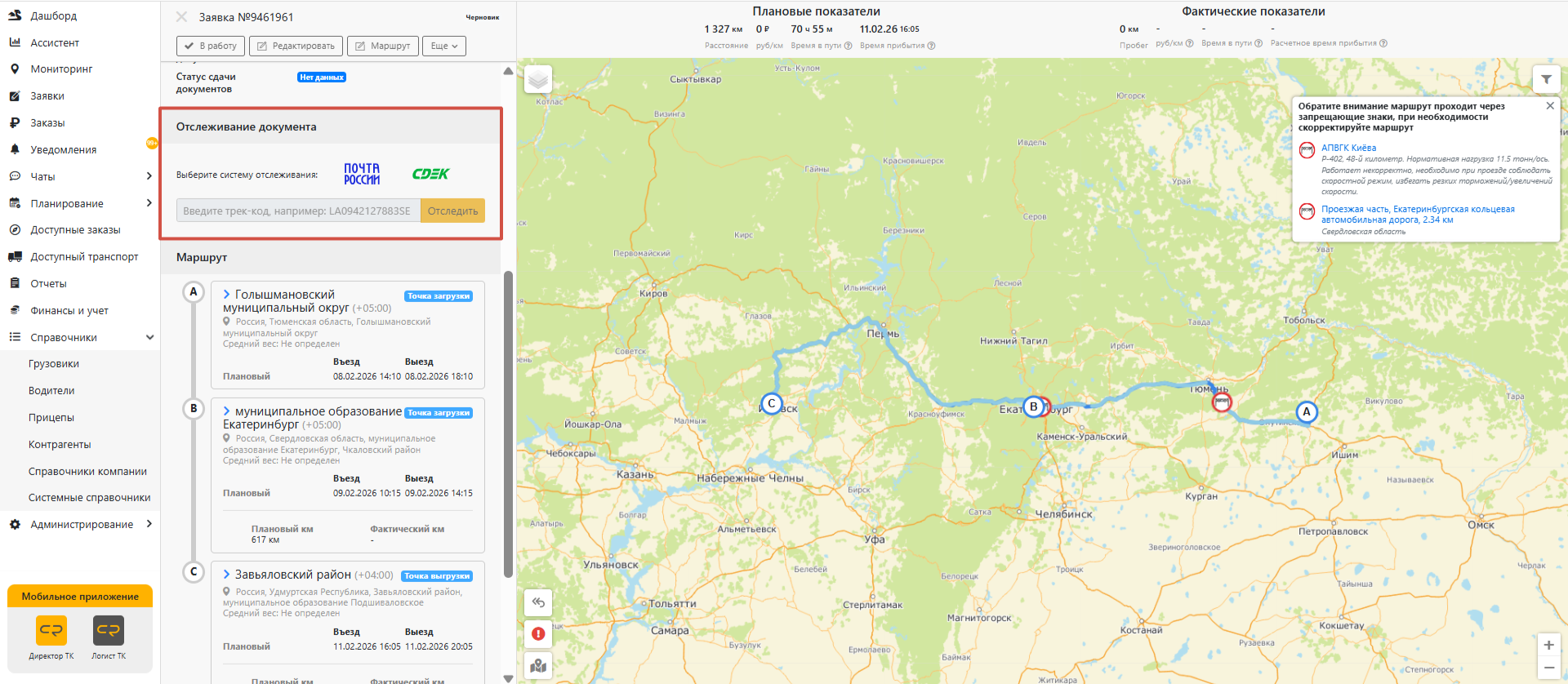
Task: Open the Еще dropdown button
Action: 444,46
